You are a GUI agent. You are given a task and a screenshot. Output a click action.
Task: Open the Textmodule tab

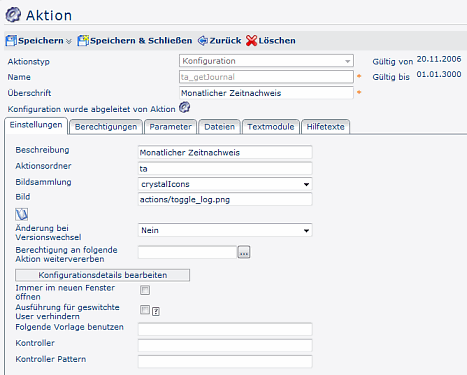(x=271, y=127)
